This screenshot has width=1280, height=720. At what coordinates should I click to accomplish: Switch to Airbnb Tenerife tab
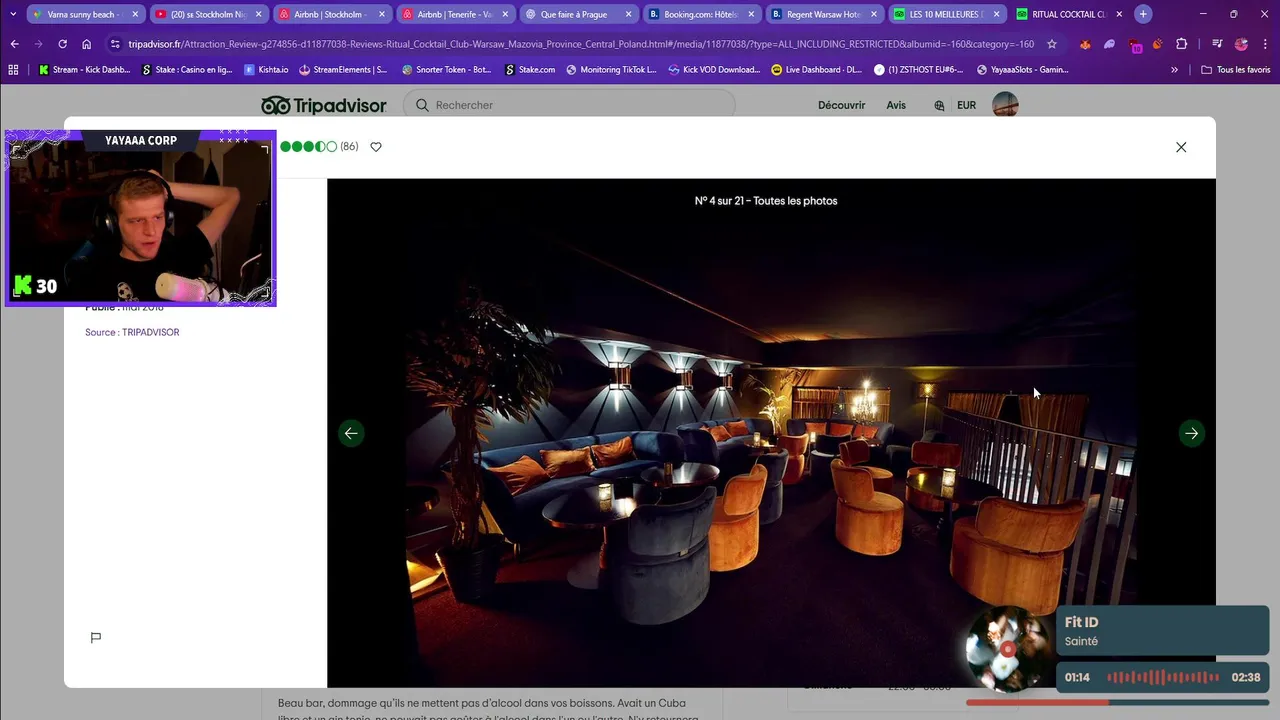point(455,14)
